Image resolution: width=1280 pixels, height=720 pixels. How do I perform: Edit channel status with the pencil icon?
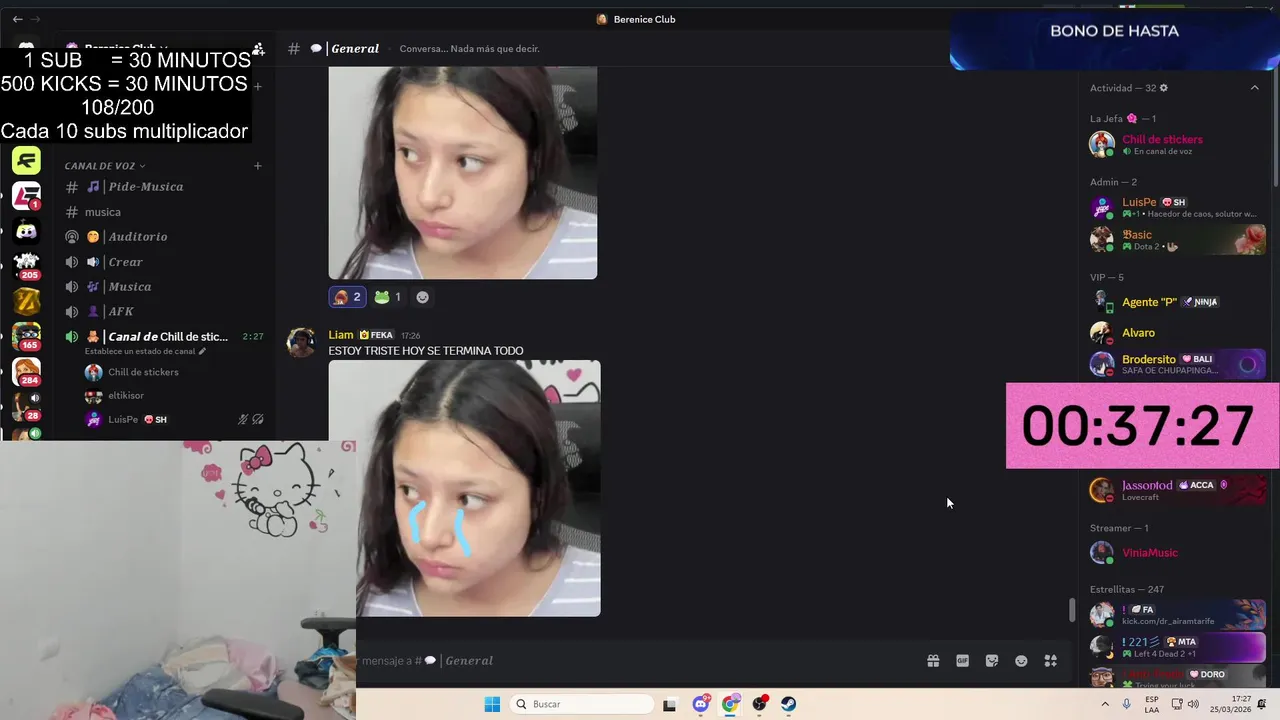202,351
